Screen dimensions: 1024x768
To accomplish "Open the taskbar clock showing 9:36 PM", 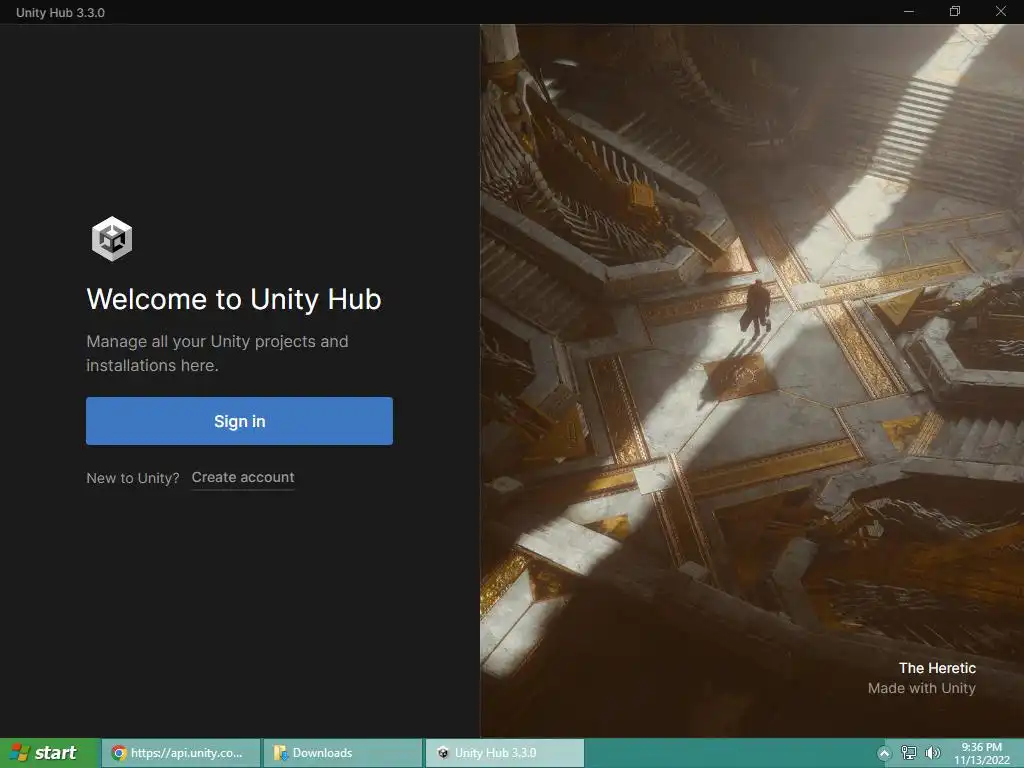I will (982, 753).
